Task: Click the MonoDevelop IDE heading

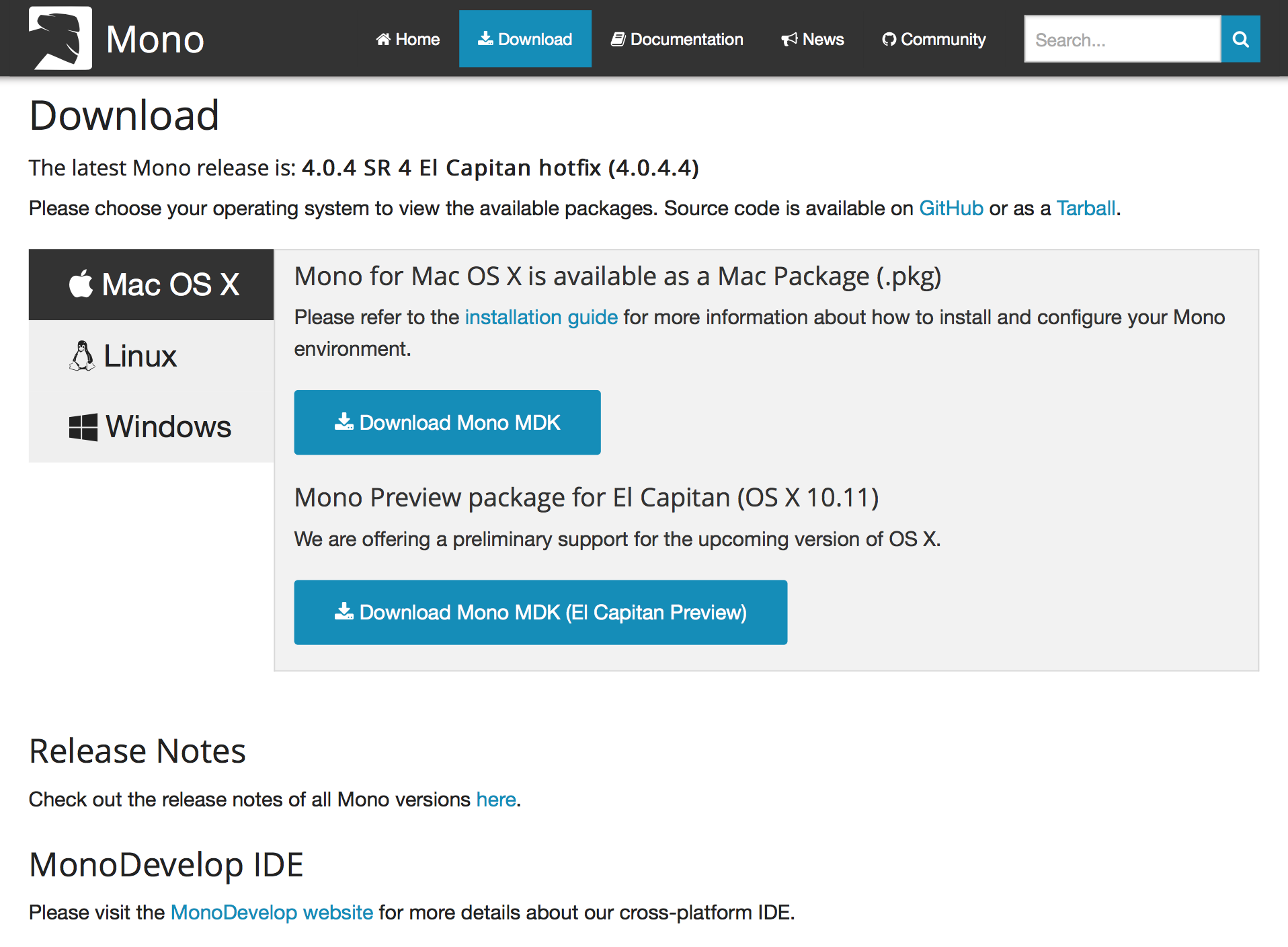Action: pyautogui.click(x=166, y=864)
